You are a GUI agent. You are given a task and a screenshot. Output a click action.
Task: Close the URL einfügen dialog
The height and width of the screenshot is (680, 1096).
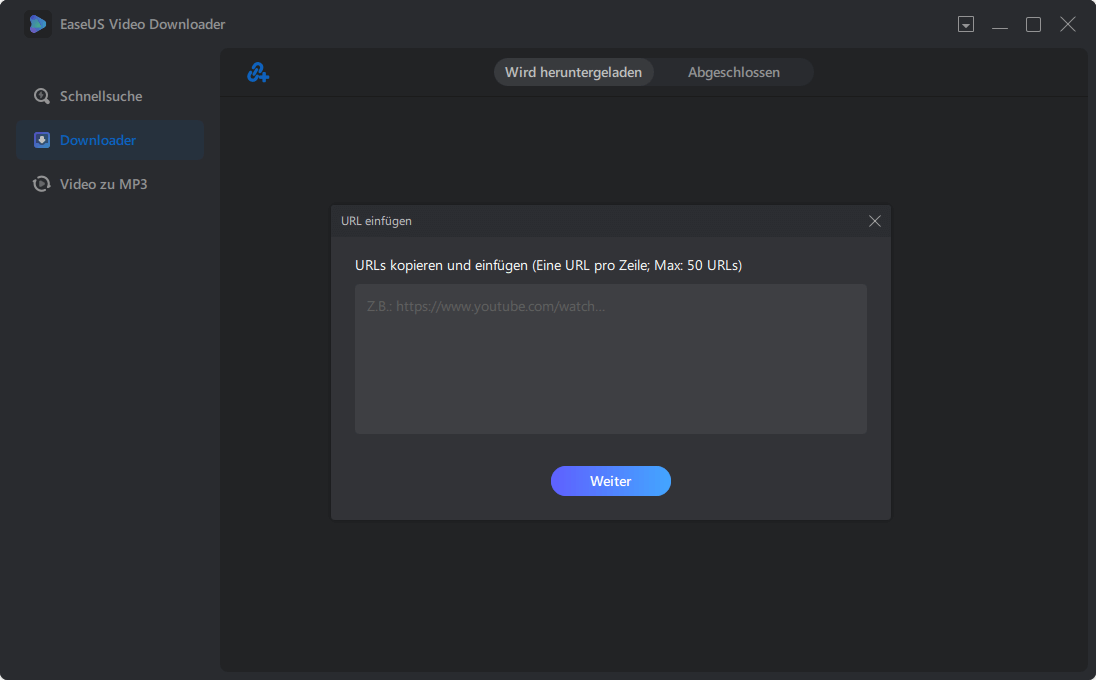click(874, 221)
